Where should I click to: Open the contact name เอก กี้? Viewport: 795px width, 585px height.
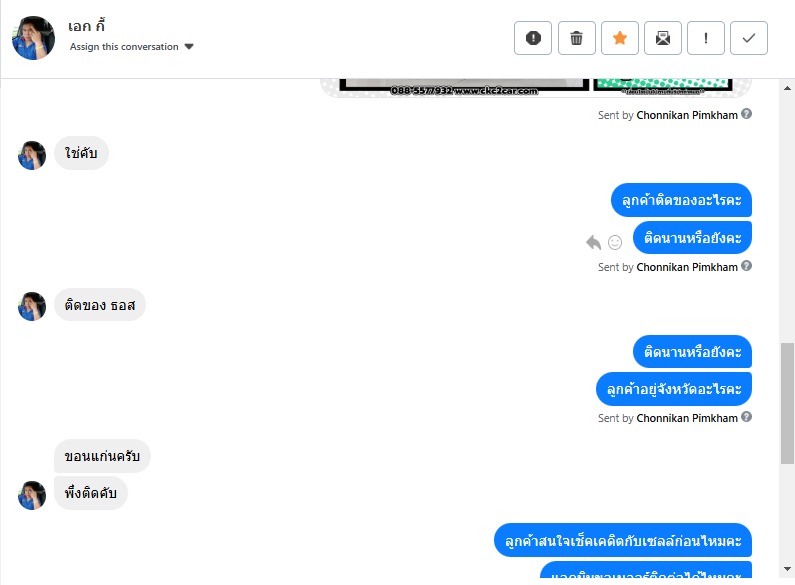(86, 26)
